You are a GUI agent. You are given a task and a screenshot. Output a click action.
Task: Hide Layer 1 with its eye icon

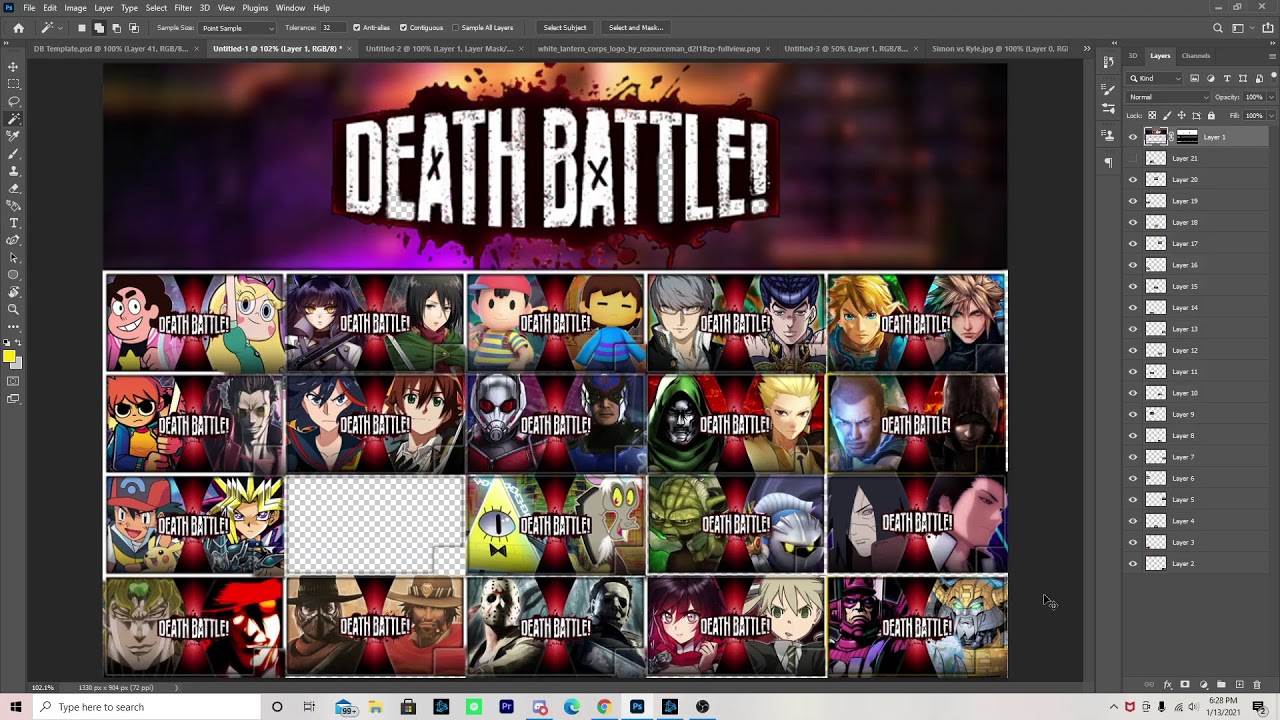[x=1133, y=137]
